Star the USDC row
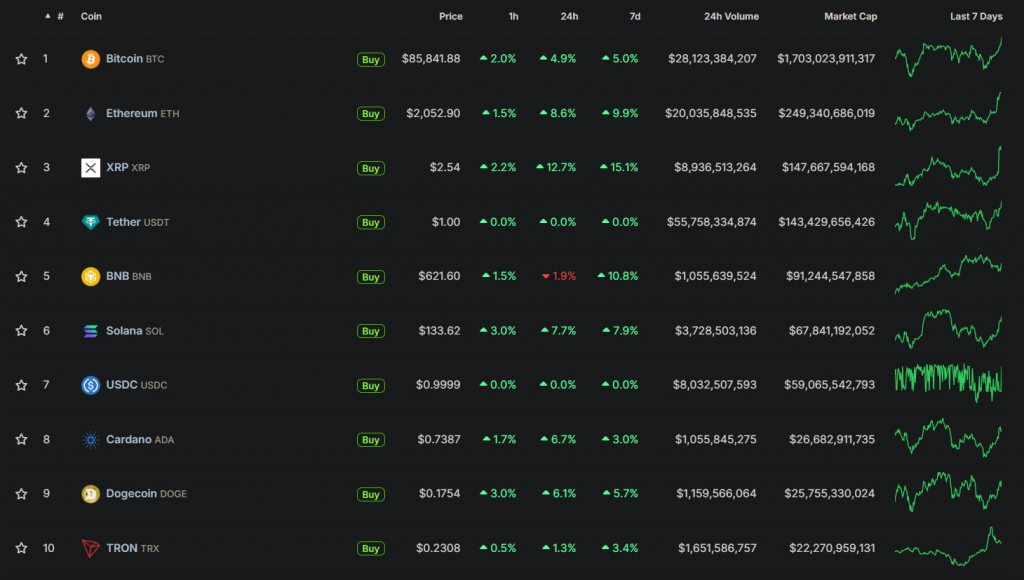Screen dimensions: 1024x580 22,385
